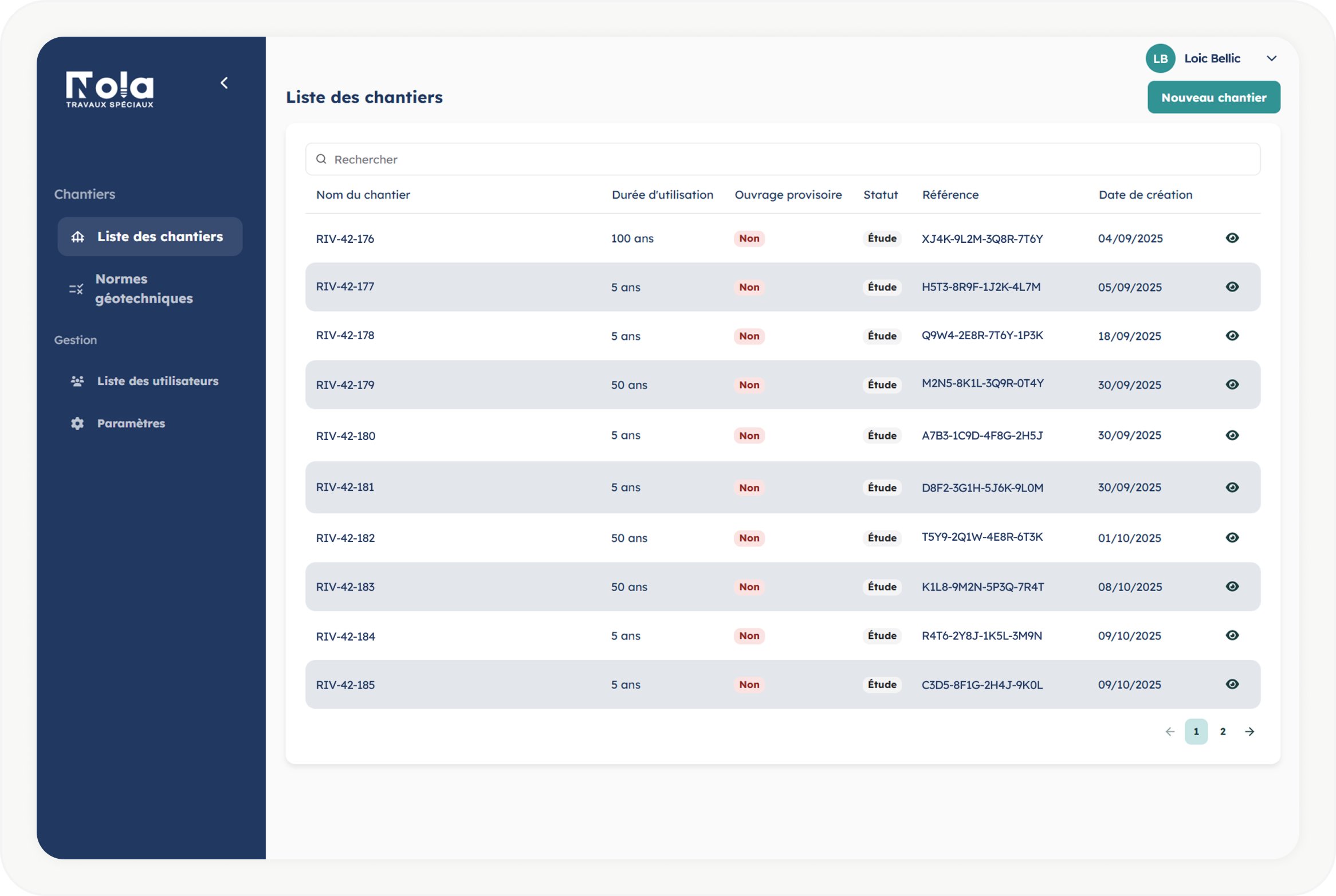The image size is (1336, 896).
Task: Expand the Loic Bellic user menu chevron
Action: (x=1271, y=58)
